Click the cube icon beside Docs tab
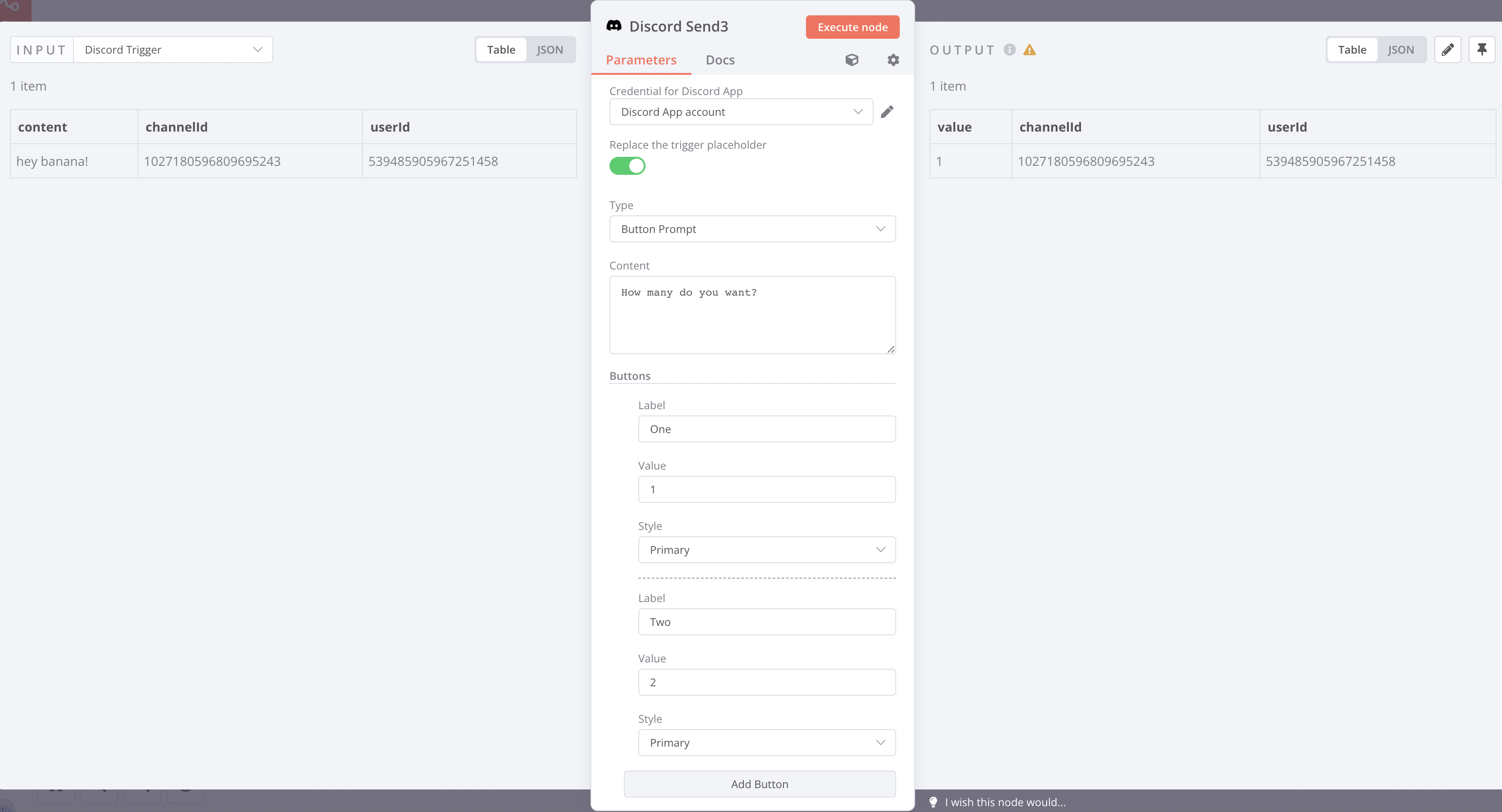The image size is (1502, 812). (x=852, y=60)
